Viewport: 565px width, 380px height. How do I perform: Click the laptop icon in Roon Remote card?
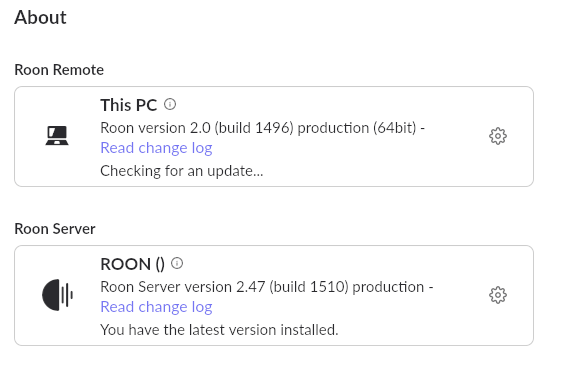point(57,136)
